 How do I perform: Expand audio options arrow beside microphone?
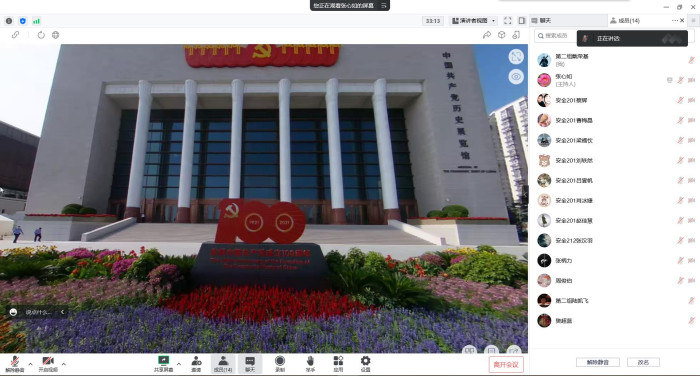click(x=30, y=364)
